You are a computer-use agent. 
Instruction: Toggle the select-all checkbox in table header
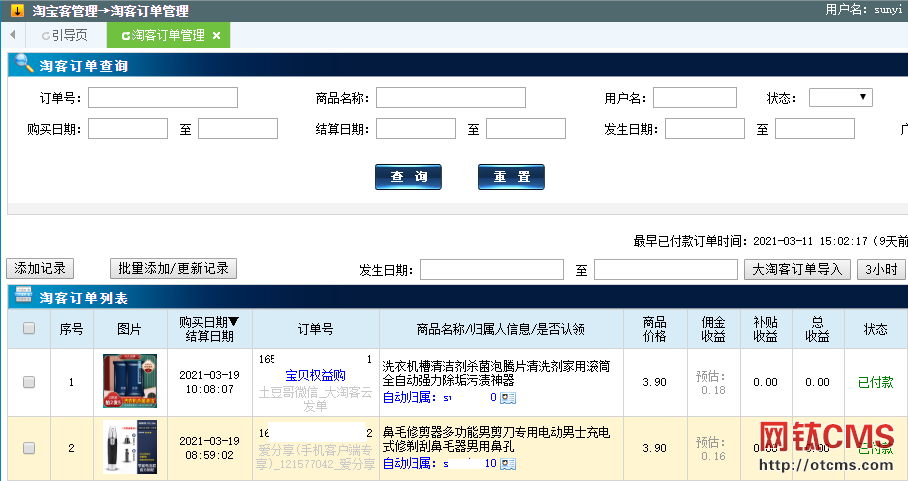click(29, 328)
